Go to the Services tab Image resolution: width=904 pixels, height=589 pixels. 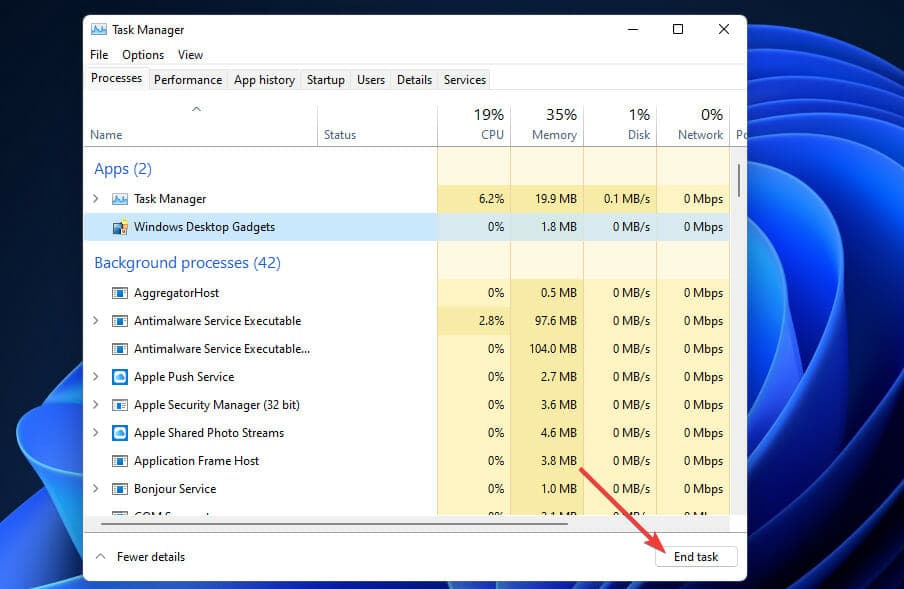click(x=465, y=80)
